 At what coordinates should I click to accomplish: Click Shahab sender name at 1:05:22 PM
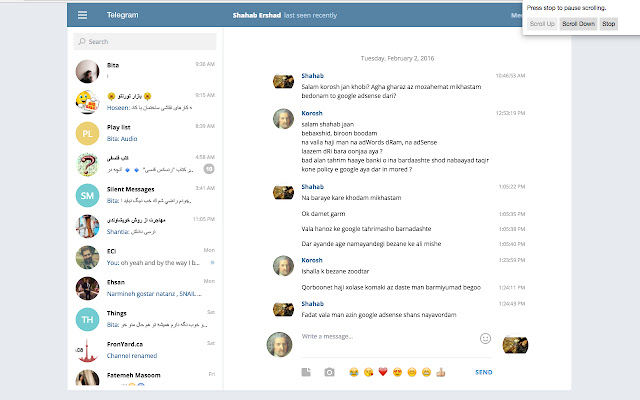pyautogui.click(x=312, y=187)
